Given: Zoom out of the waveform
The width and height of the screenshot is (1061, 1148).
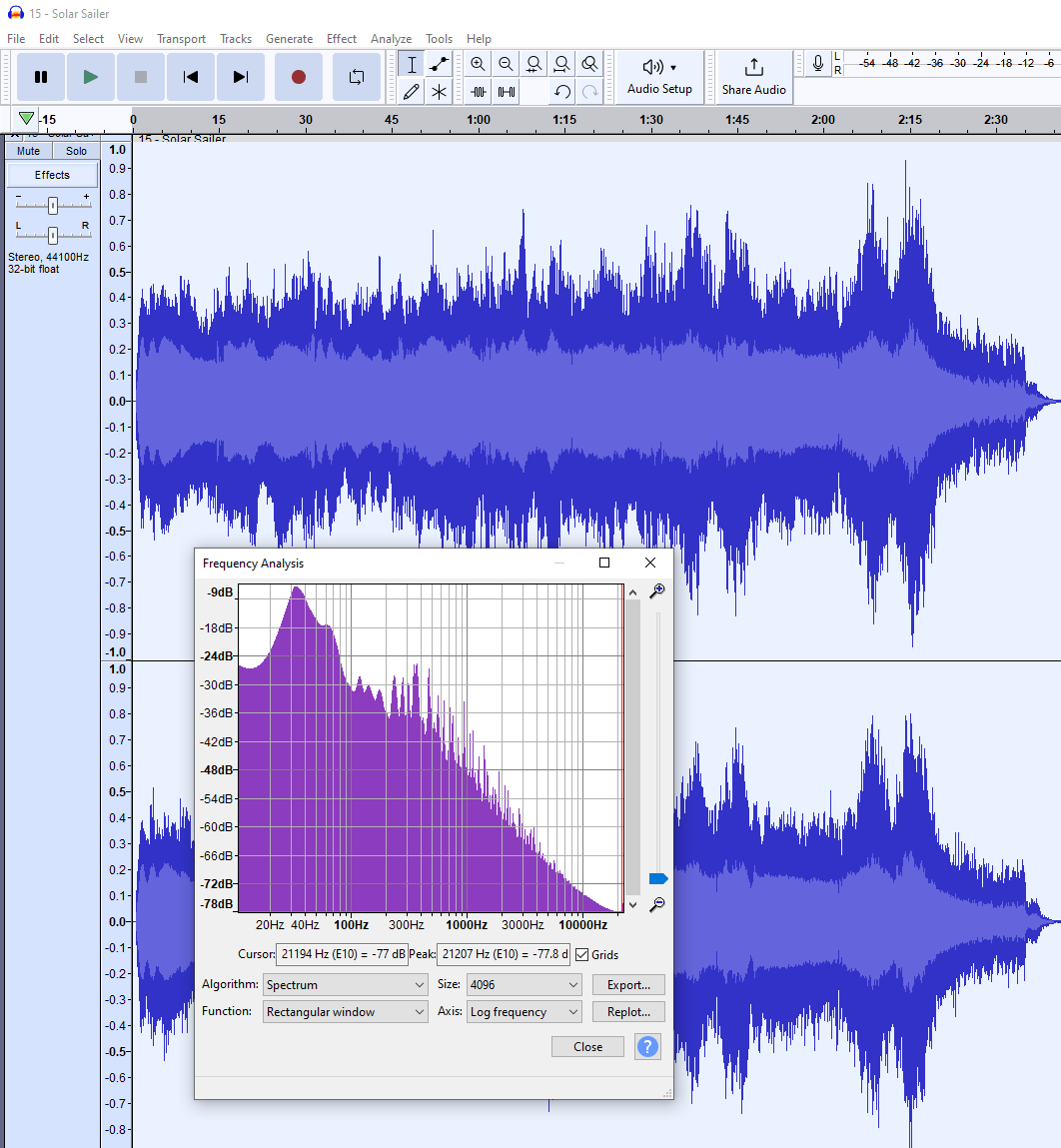Looking at the screenshot, I should [506, 64].
